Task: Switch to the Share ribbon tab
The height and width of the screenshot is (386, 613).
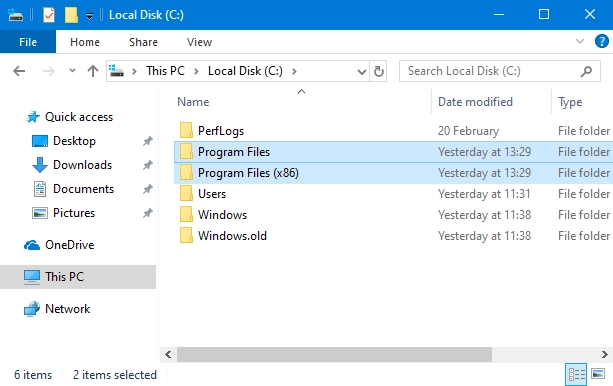Action: coord(143,42)
